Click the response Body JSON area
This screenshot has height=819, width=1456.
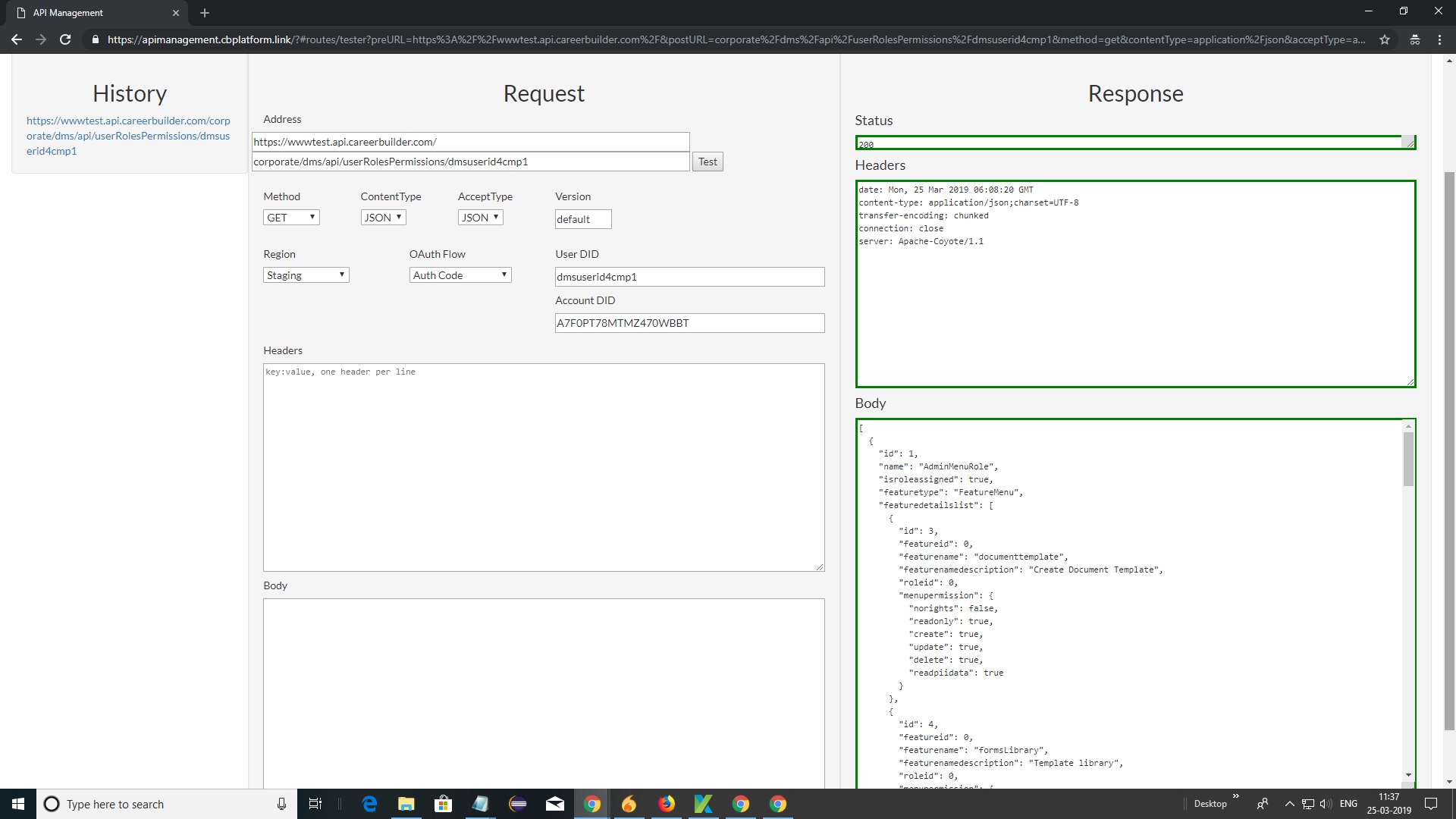pyautogui.click(x=1130, y=604)
